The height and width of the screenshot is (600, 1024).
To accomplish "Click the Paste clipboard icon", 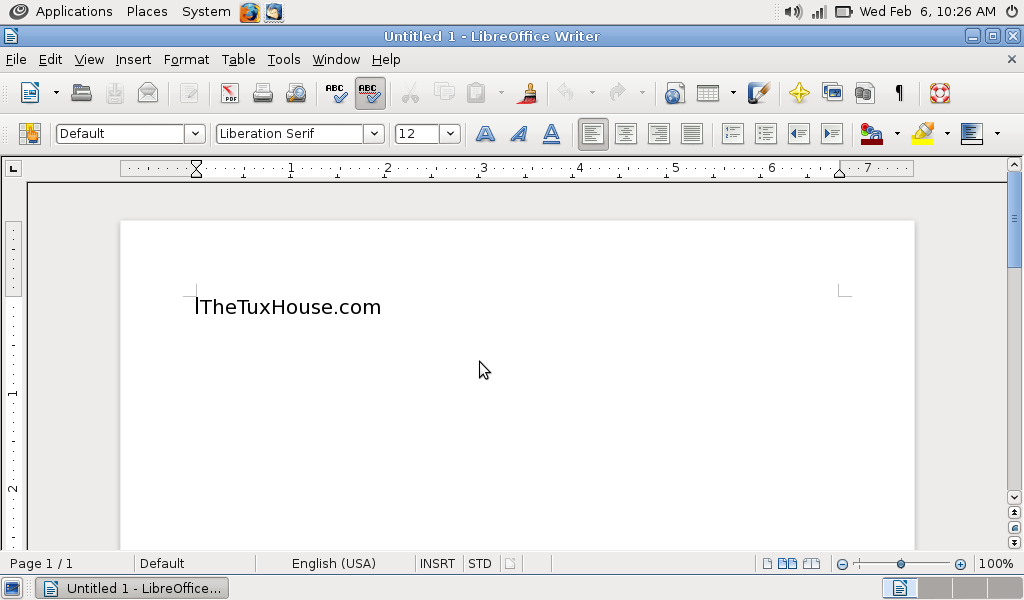I will [476, 93].
